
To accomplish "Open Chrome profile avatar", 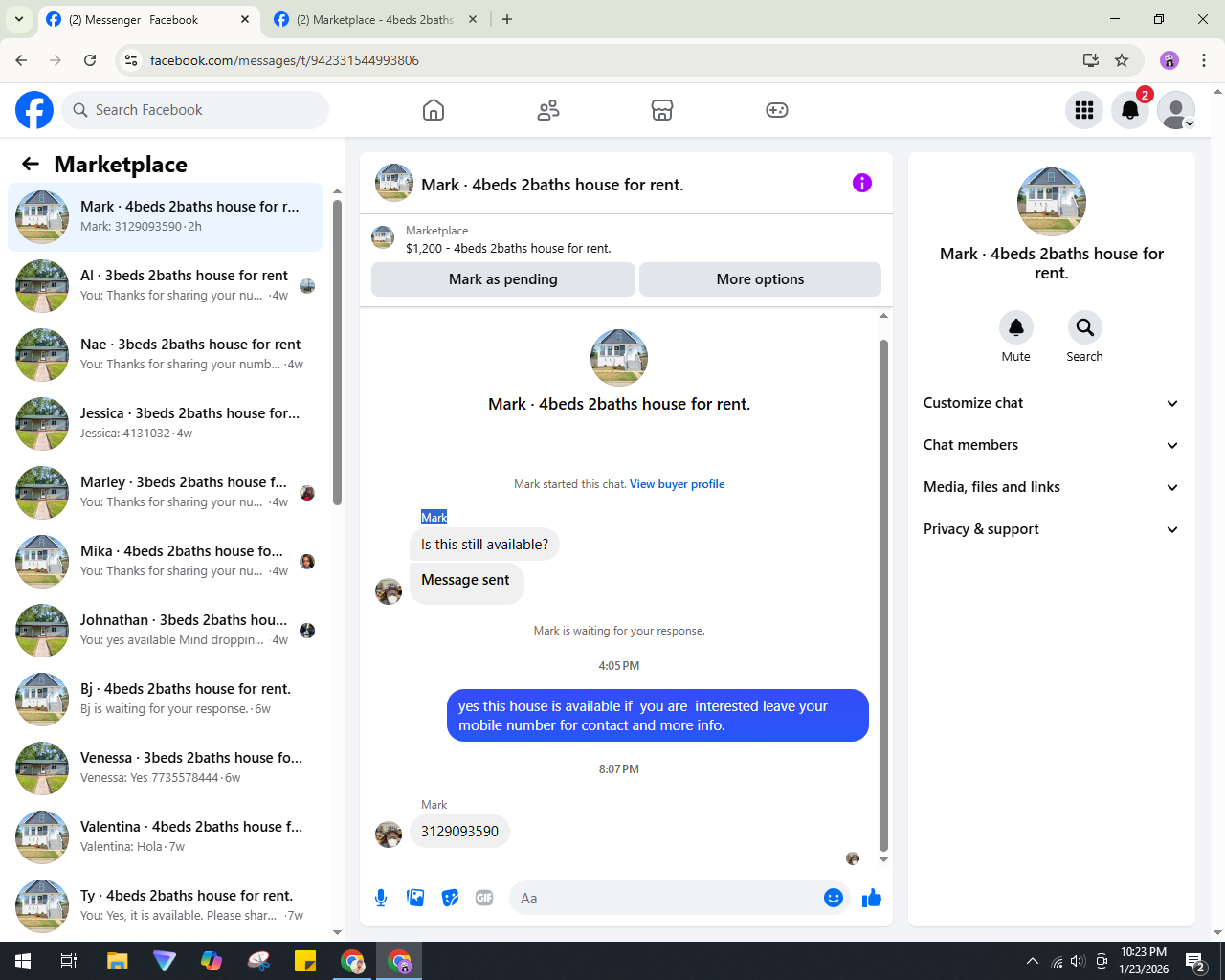I will 1169,60.
